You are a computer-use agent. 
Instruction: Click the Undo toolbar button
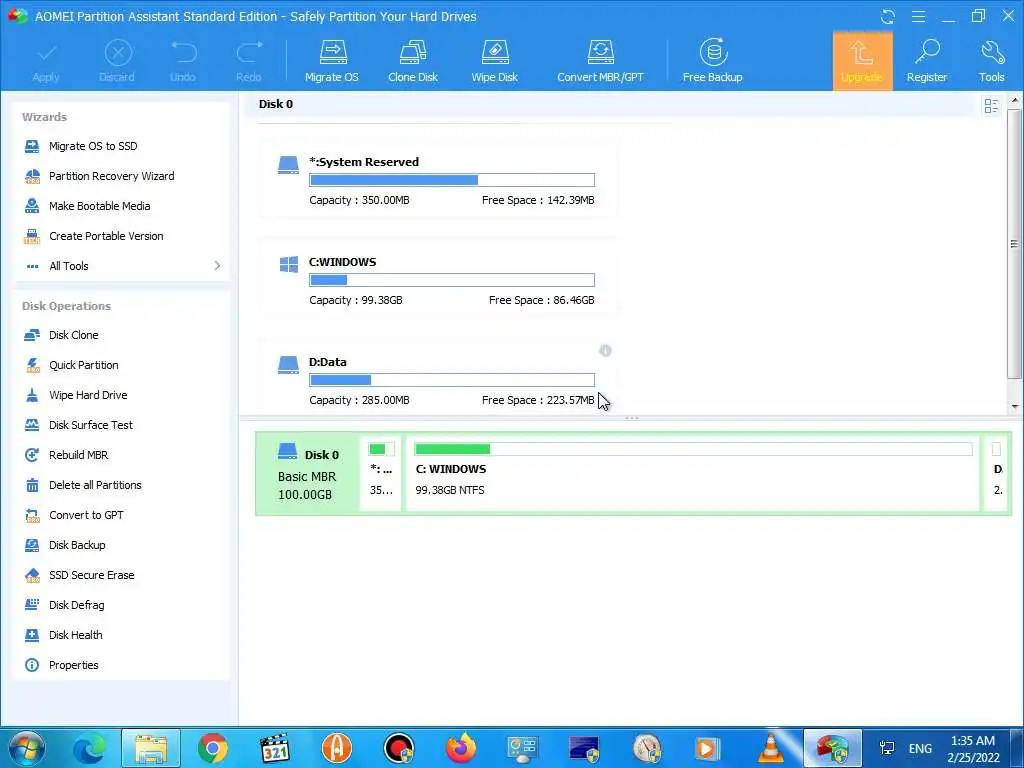click(x=183, y=61)
